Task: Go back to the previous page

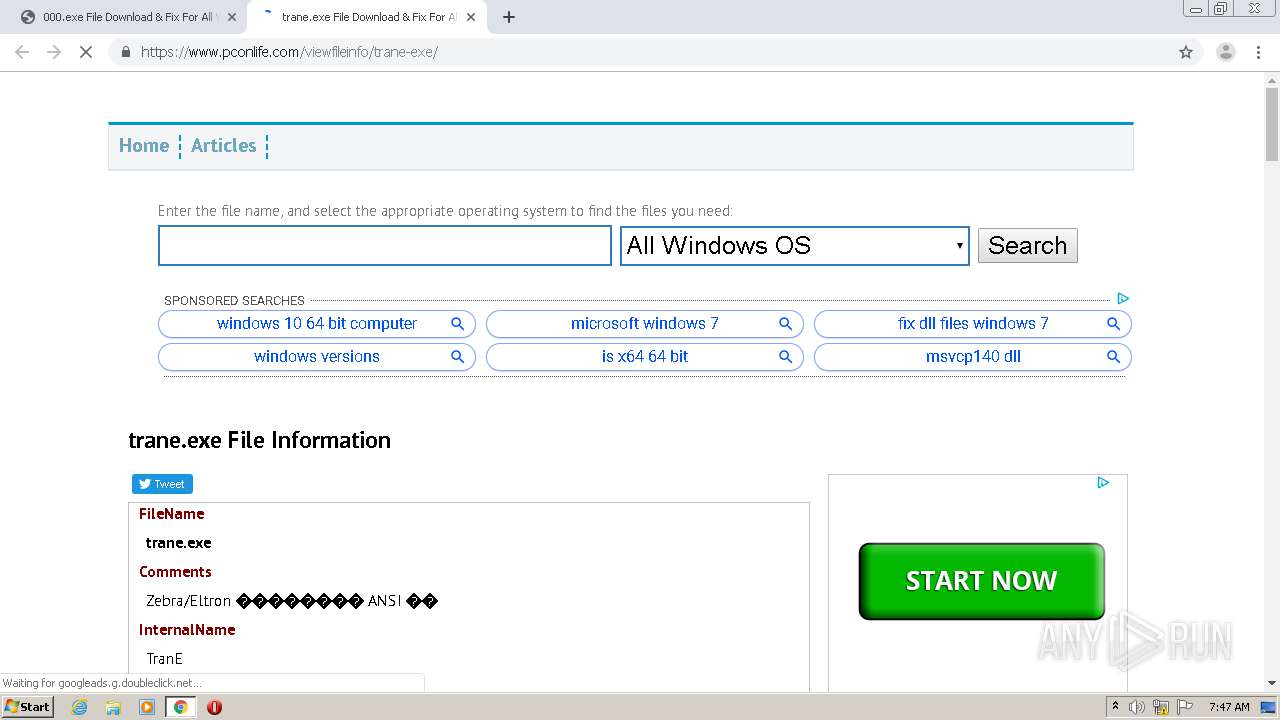Action: tap(22, 52)
